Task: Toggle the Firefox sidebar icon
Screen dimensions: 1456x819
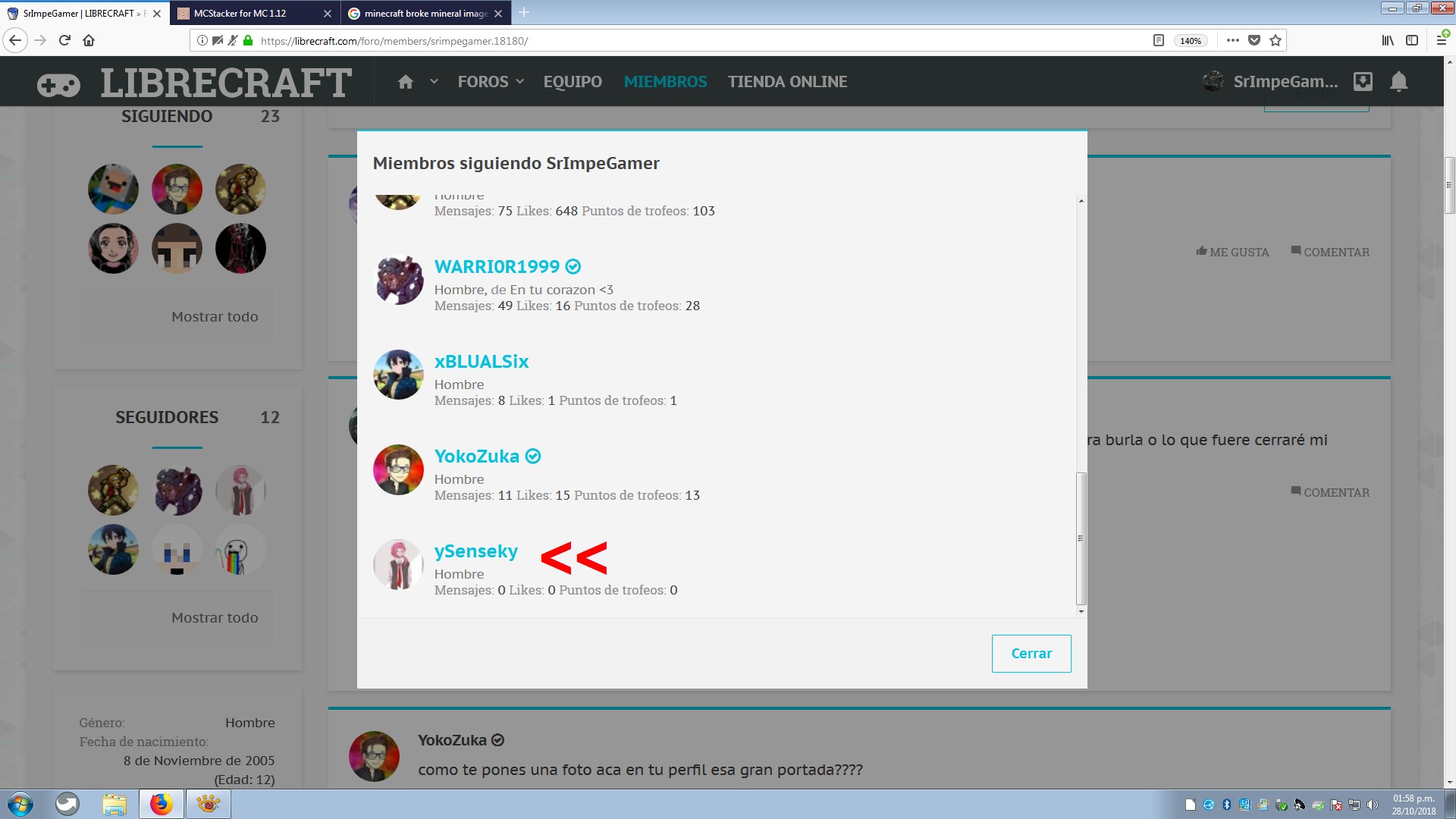Action: pyautogui.click(x=1412, y=40)
